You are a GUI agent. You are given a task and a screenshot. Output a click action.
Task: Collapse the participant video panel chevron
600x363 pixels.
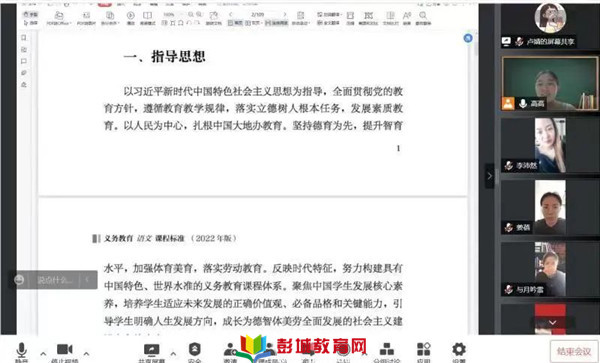(x=489, y=176)
